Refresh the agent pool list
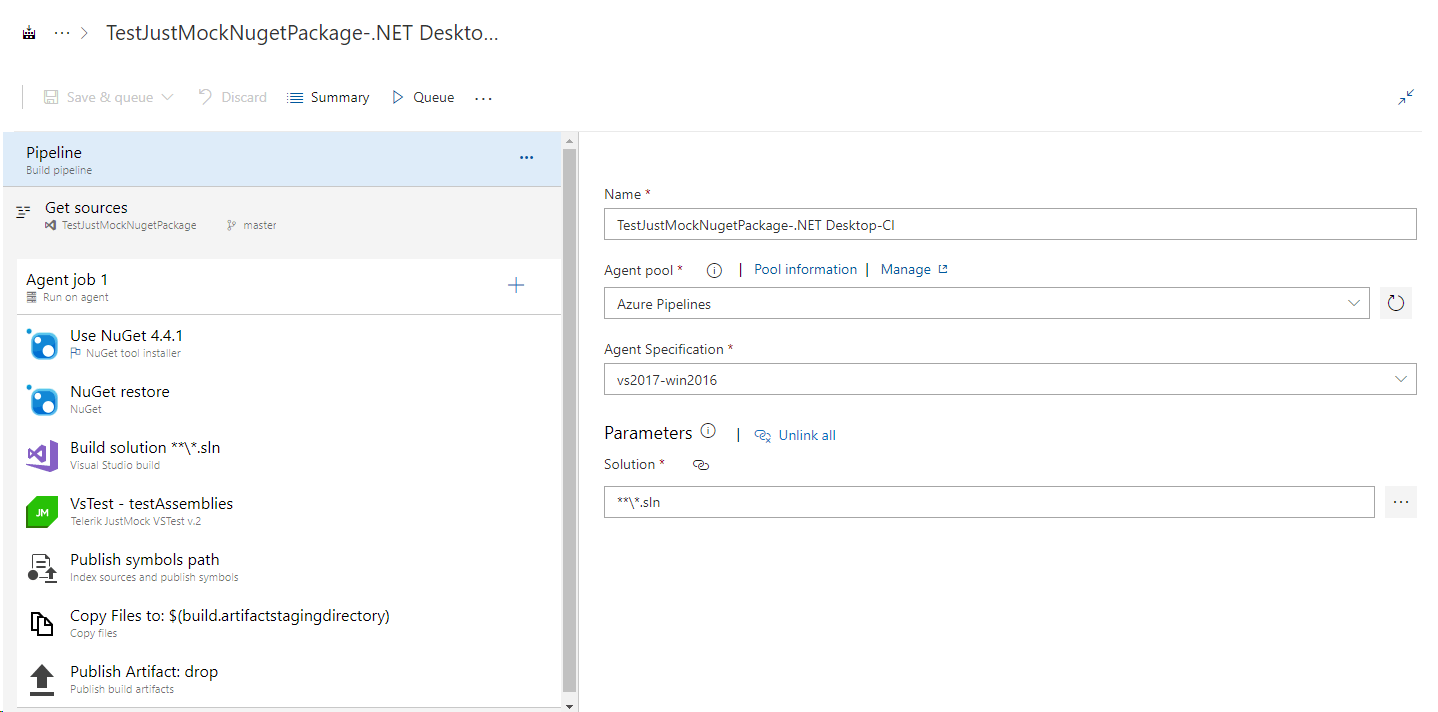 pyautogui.click(x=1396, y=303)
